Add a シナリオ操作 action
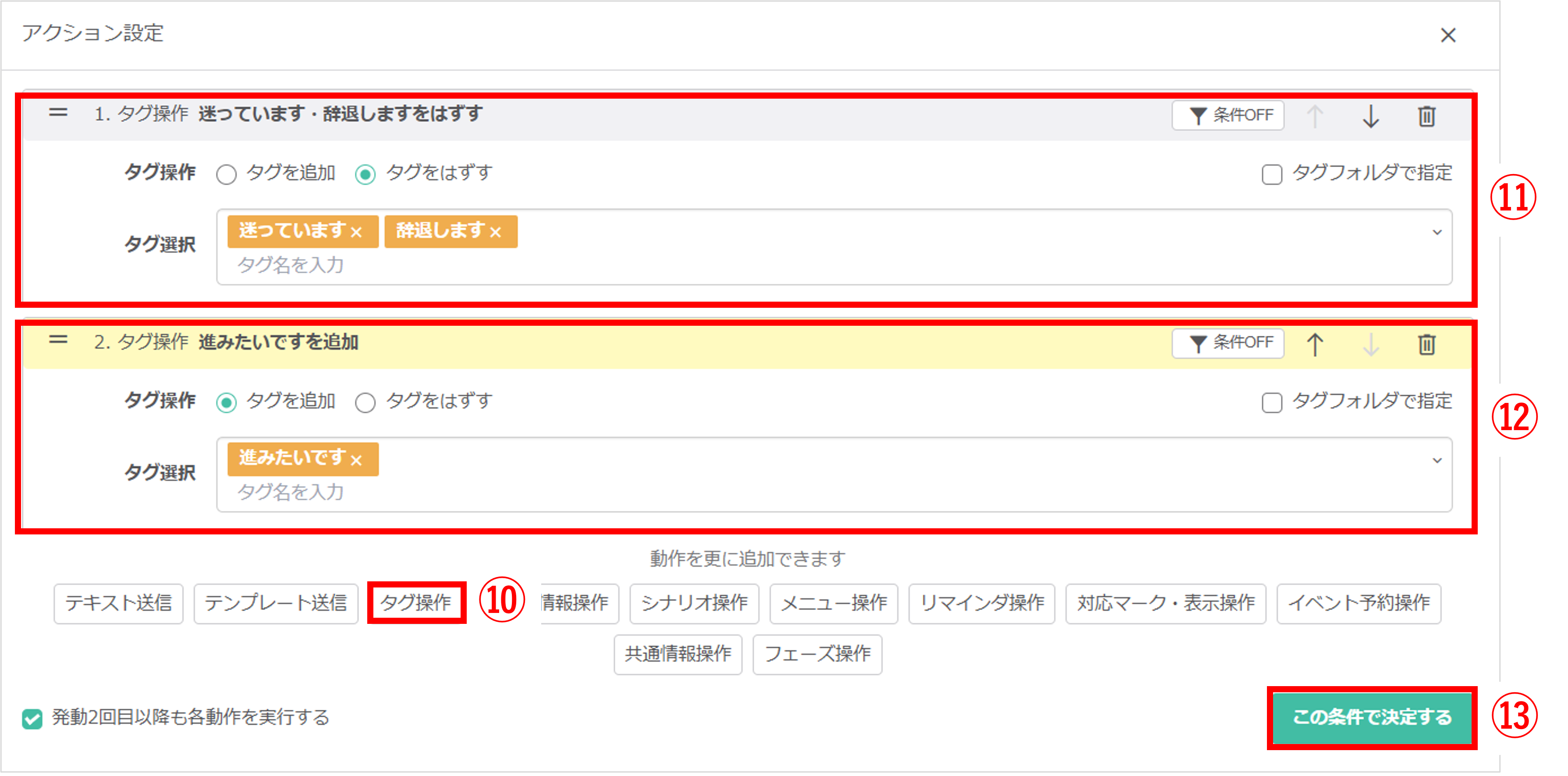This screenshot has width=1568, height=776. click(694, 603)
